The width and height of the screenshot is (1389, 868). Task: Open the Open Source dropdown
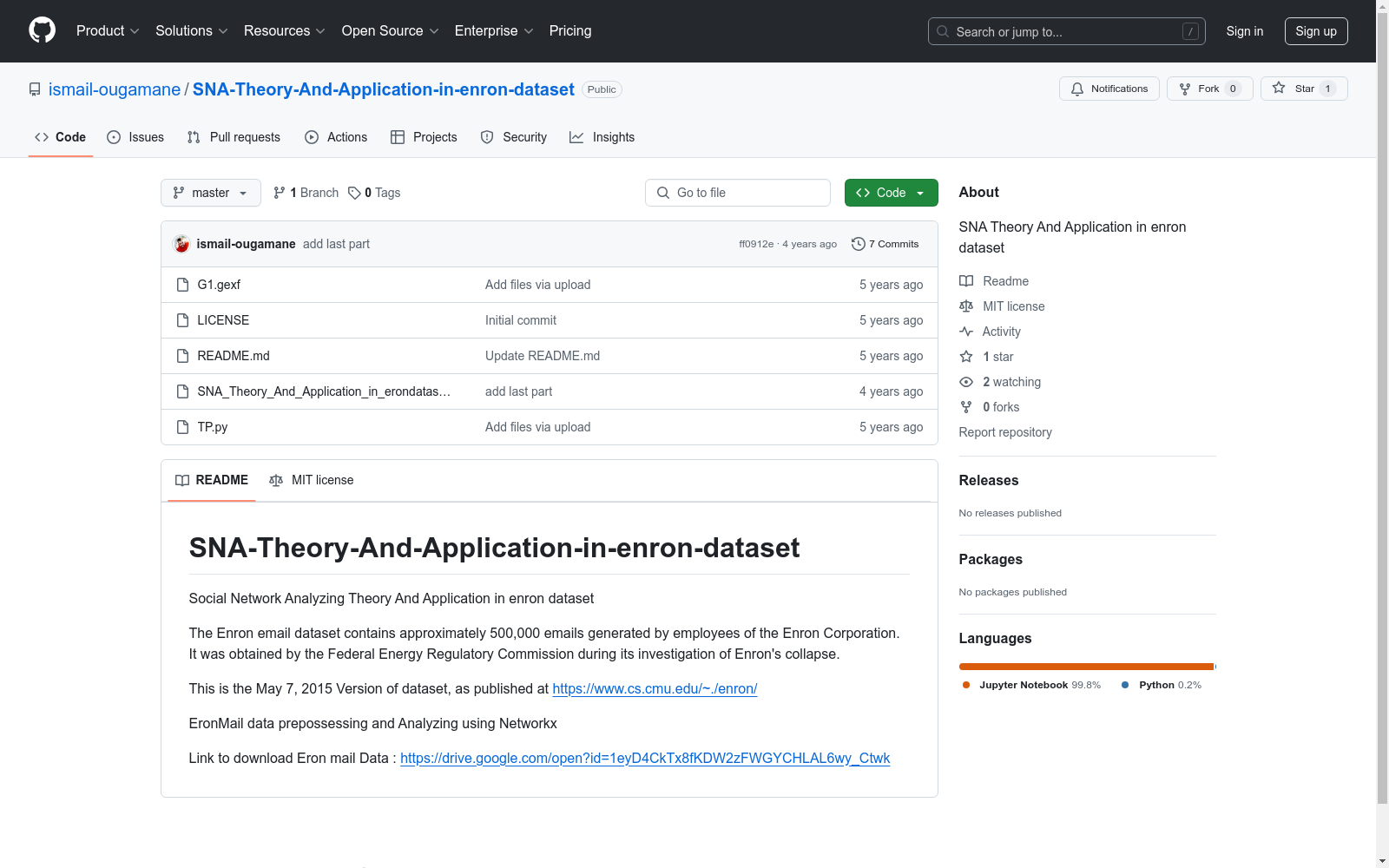click(x=391, y=31)
